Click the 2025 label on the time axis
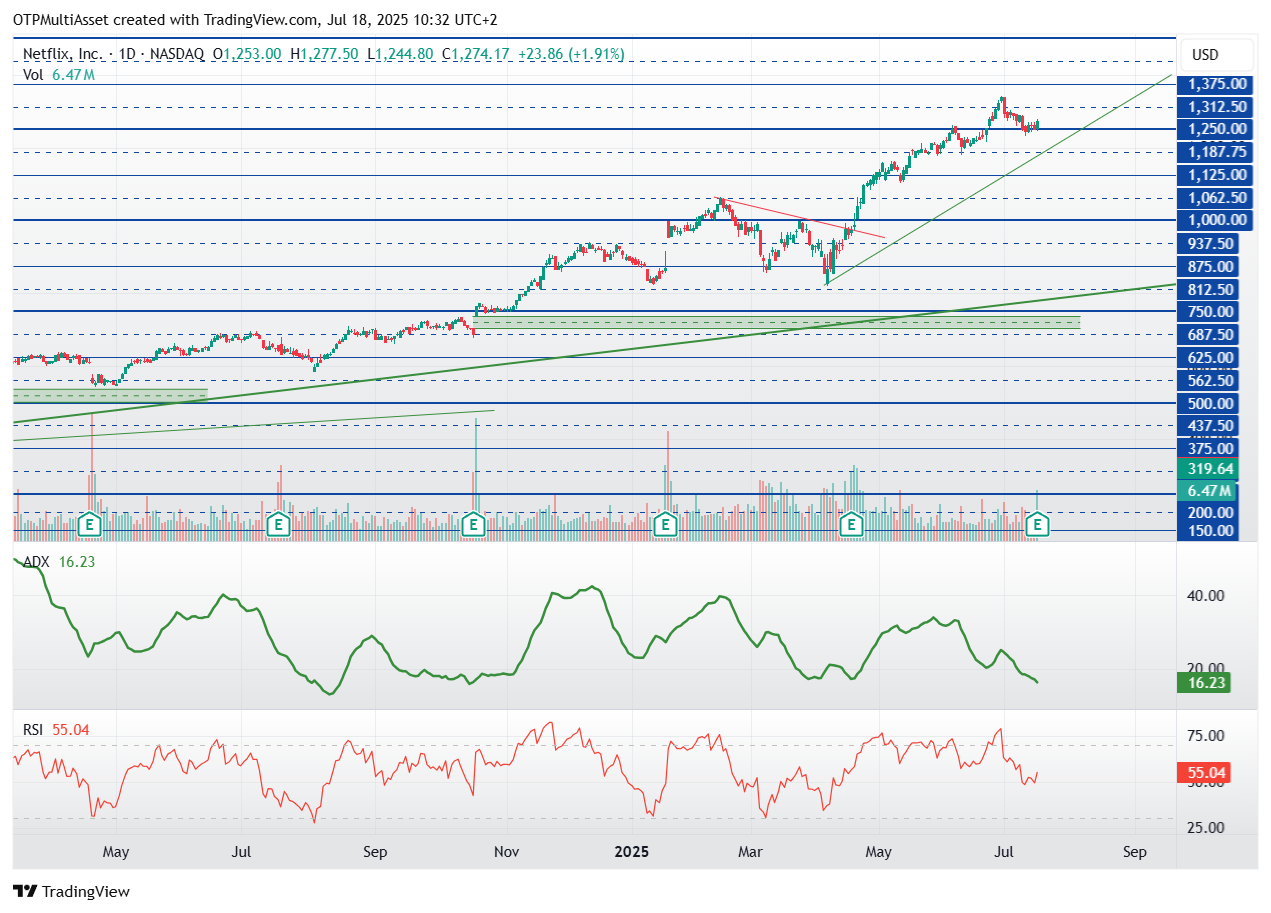Viewport: 1271px width, 913px height. [x=631, y=852]
